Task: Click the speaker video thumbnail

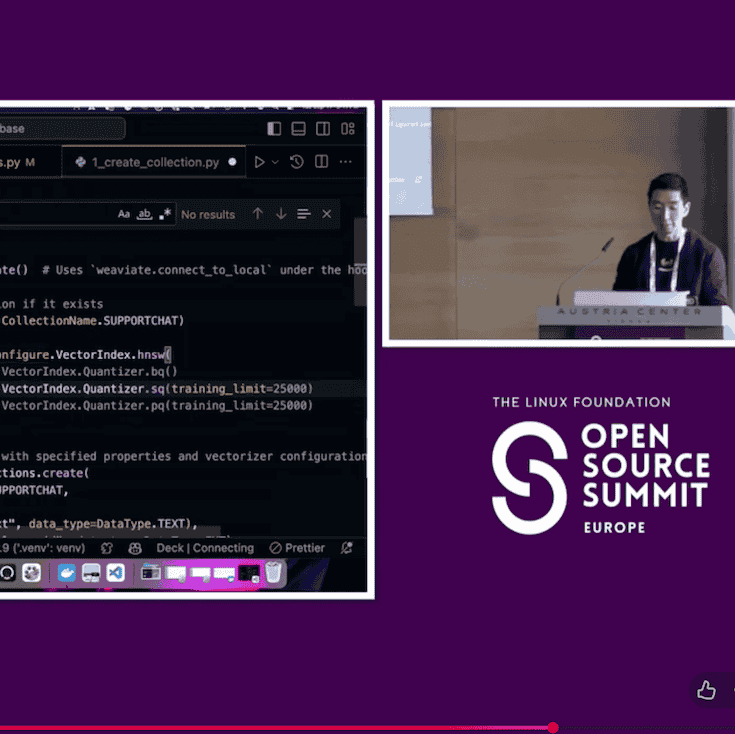Action: coord(562,223)
